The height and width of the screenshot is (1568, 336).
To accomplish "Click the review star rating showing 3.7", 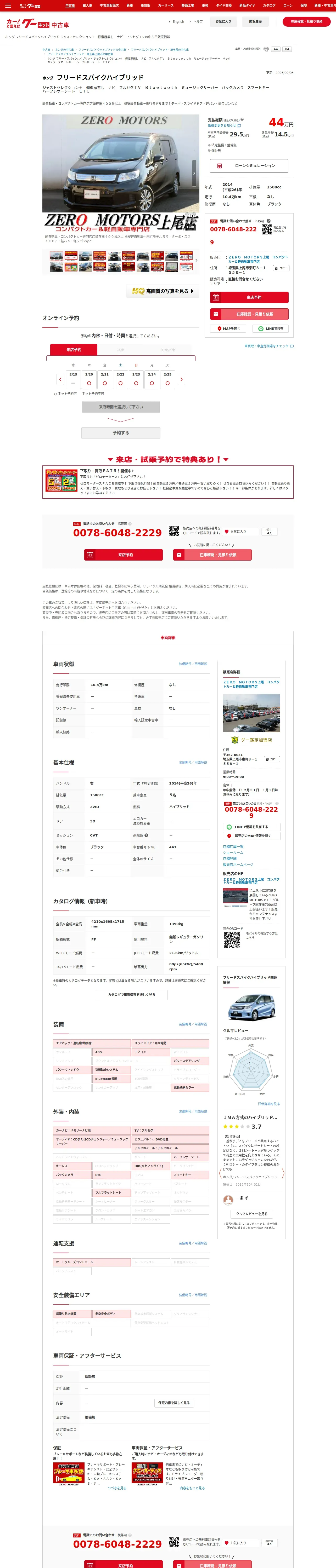I will 237,1127.
